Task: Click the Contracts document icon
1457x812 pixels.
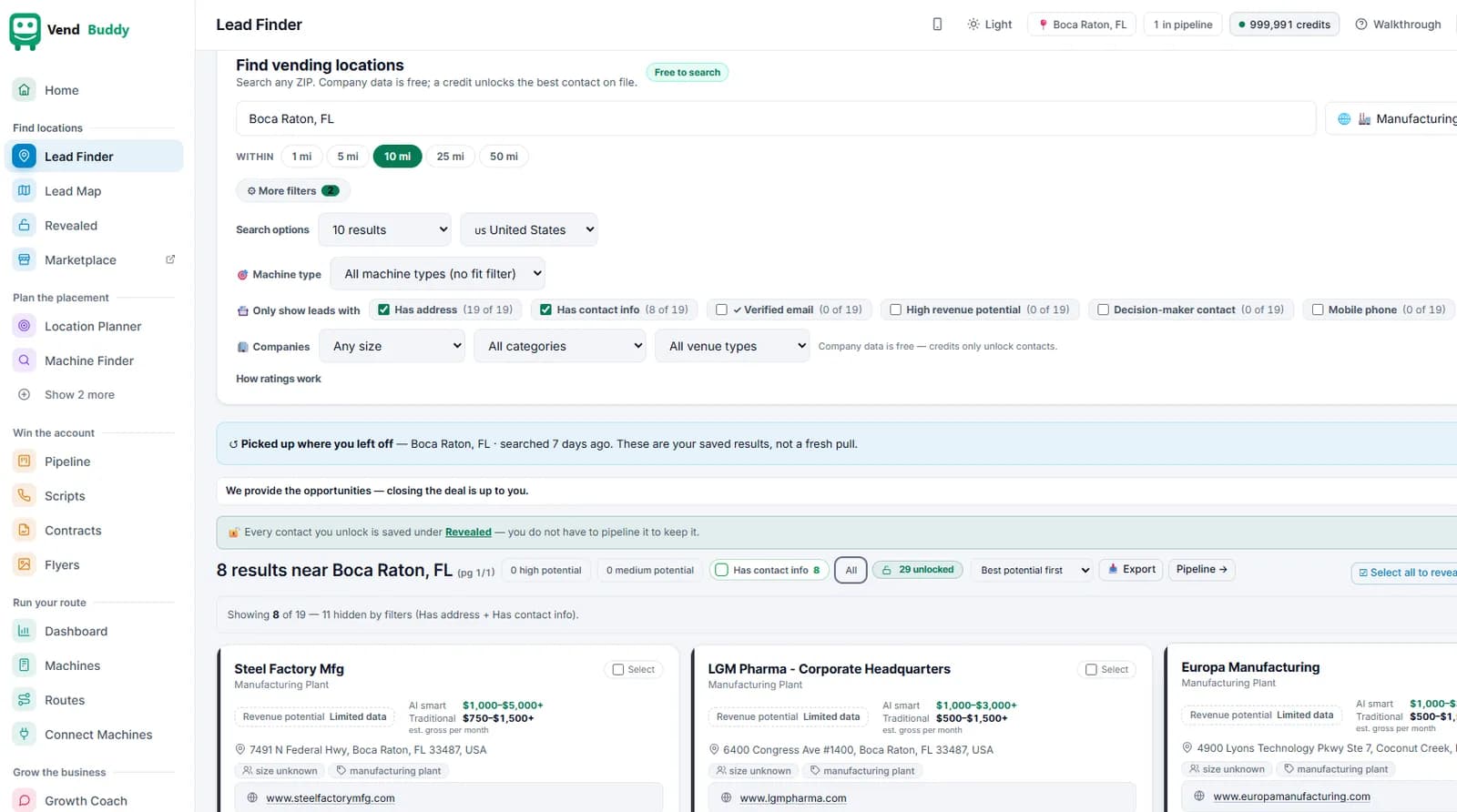Action: (25, 530)
